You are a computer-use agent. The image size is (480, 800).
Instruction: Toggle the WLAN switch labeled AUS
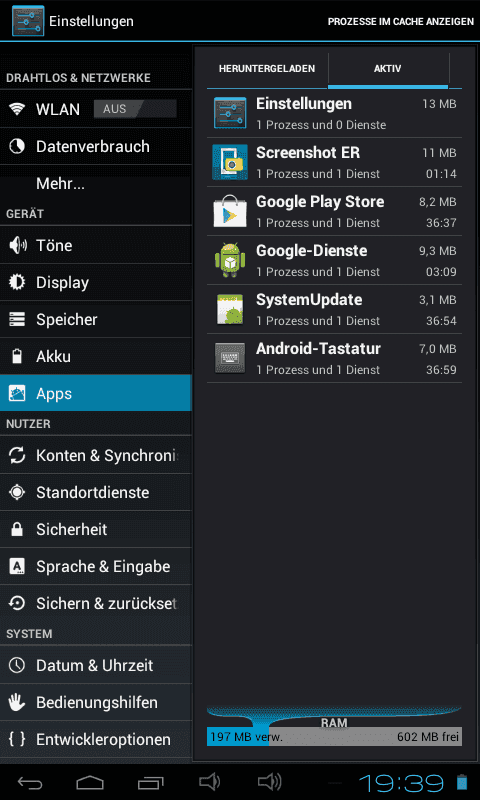coord(135,109)
